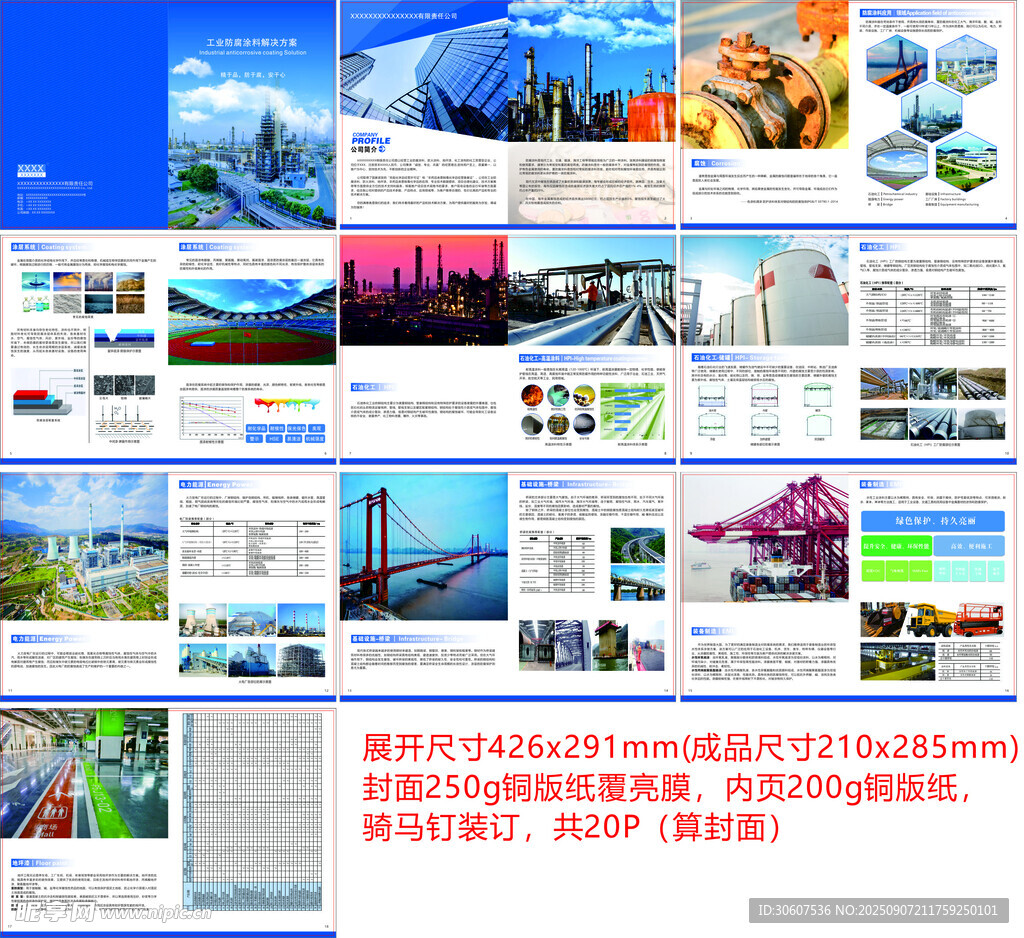Click the 绿色保护、持久亮丽 banner
1024x938 pixels.
click(x=935, y=521)
